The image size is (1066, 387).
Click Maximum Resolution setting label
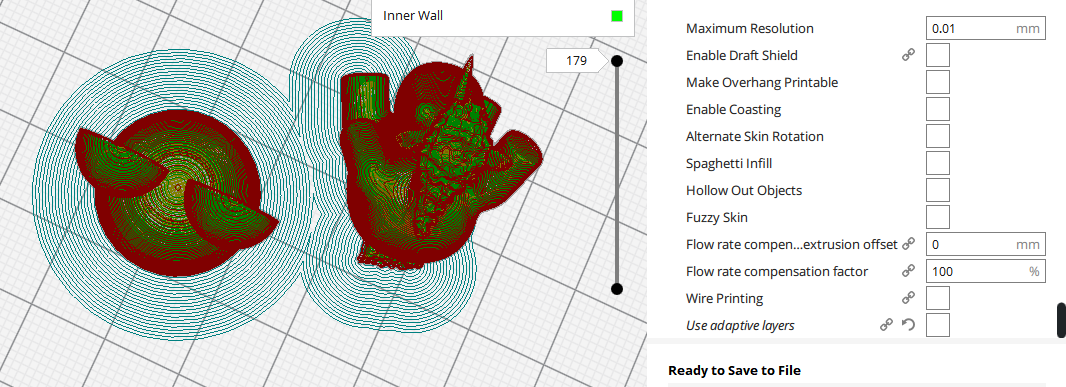click(749, 29)
